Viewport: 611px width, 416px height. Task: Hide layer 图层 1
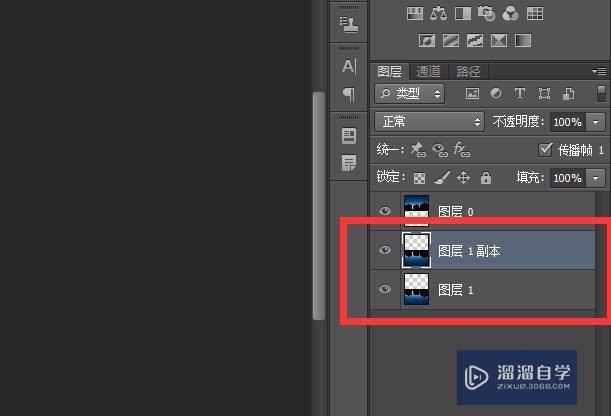[x=385, y=289]
